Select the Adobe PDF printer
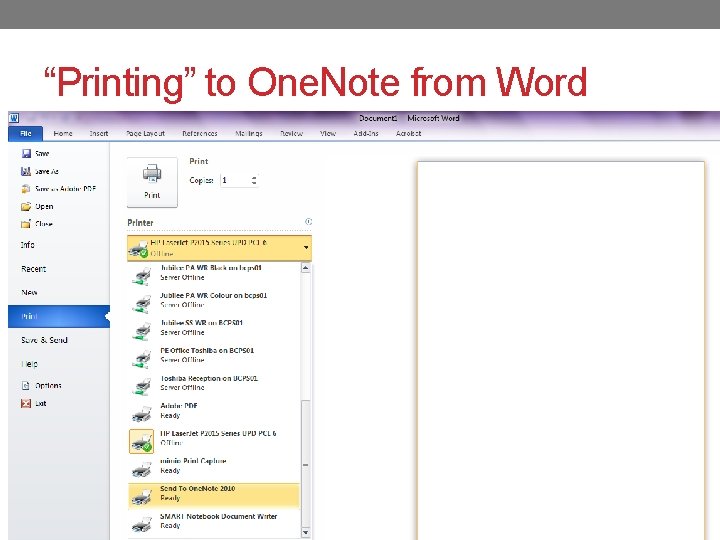The image size is (720, 540). (214, 411)
